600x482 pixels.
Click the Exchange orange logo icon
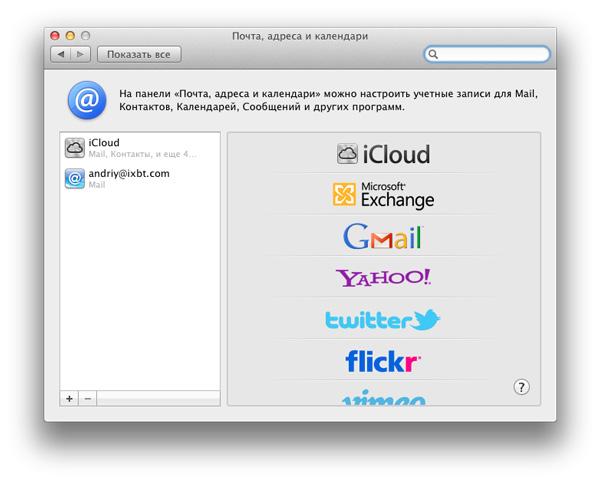pos(344,194)
